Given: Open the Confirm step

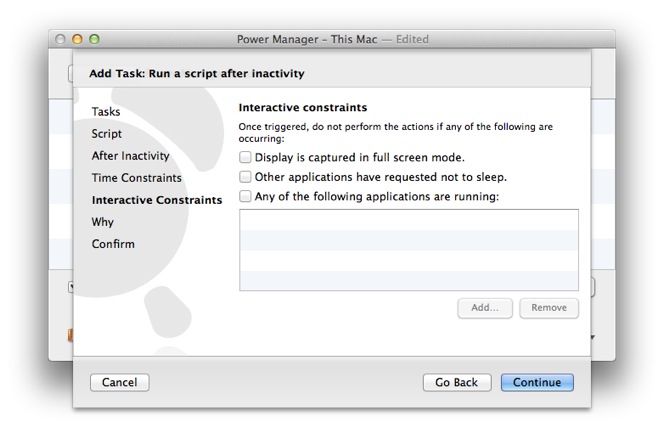Looking at the screenshot, I should [113, 244].
